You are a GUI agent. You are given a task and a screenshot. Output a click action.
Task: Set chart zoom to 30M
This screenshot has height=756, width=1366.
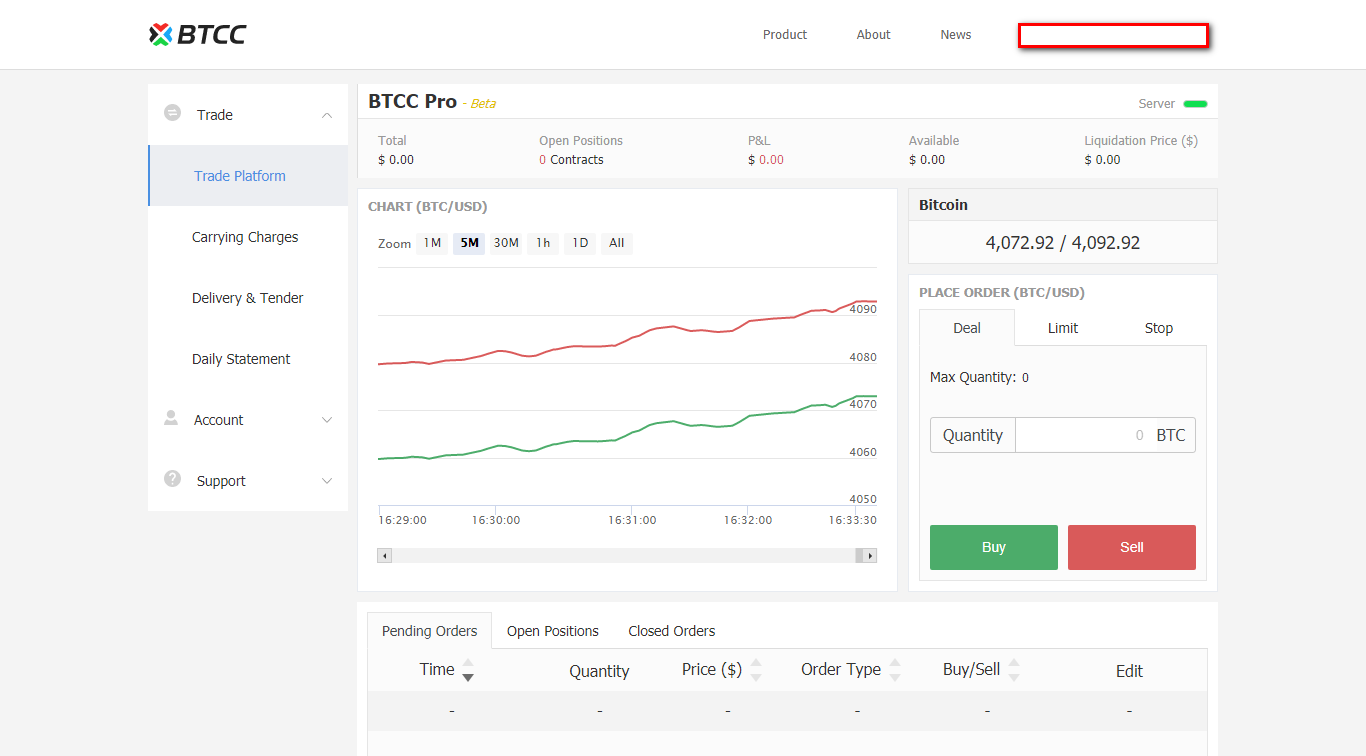506,243
